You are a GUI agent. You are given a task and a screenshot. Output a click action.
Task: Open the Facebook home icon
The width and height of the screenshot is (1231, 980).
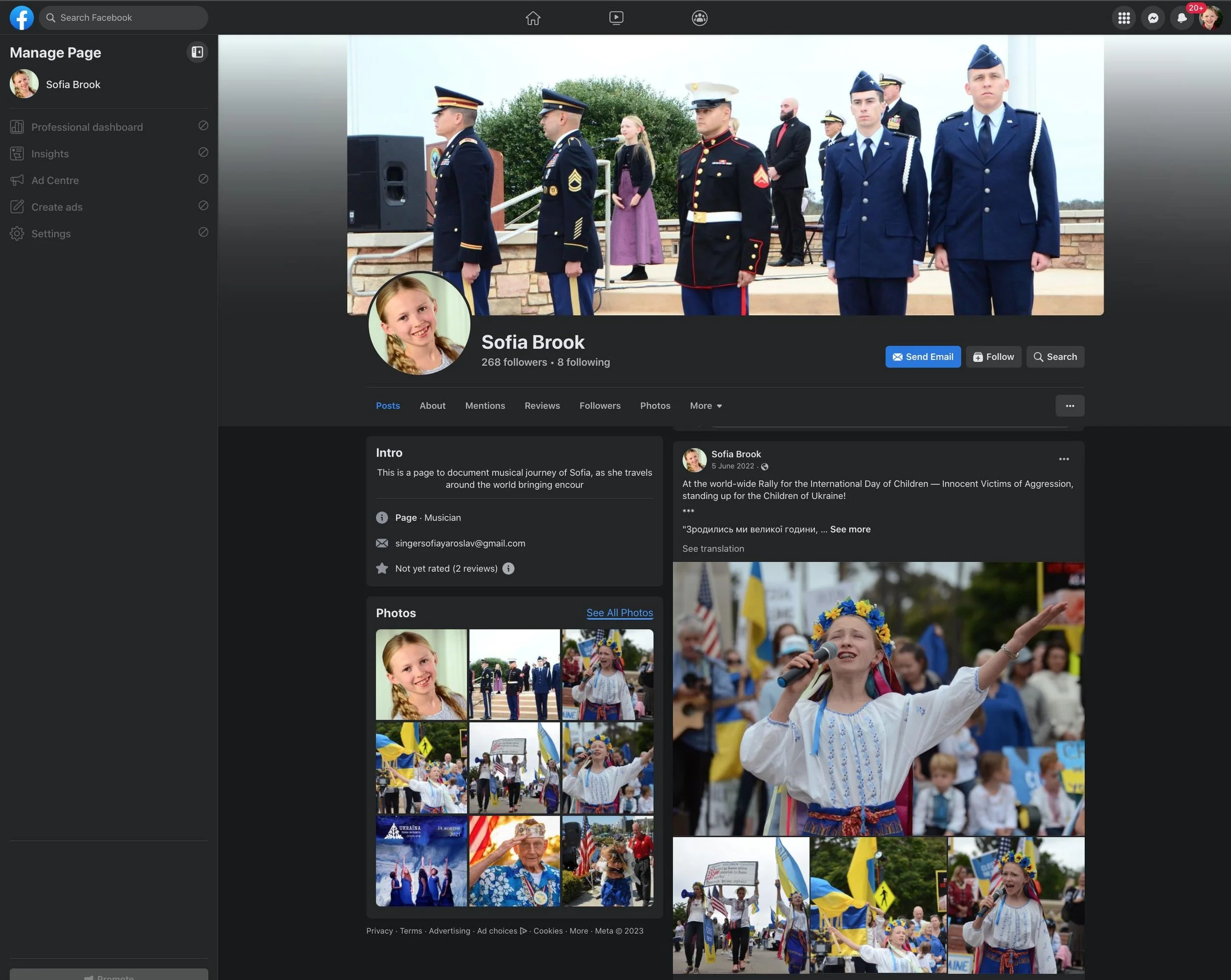pos(533,18)
